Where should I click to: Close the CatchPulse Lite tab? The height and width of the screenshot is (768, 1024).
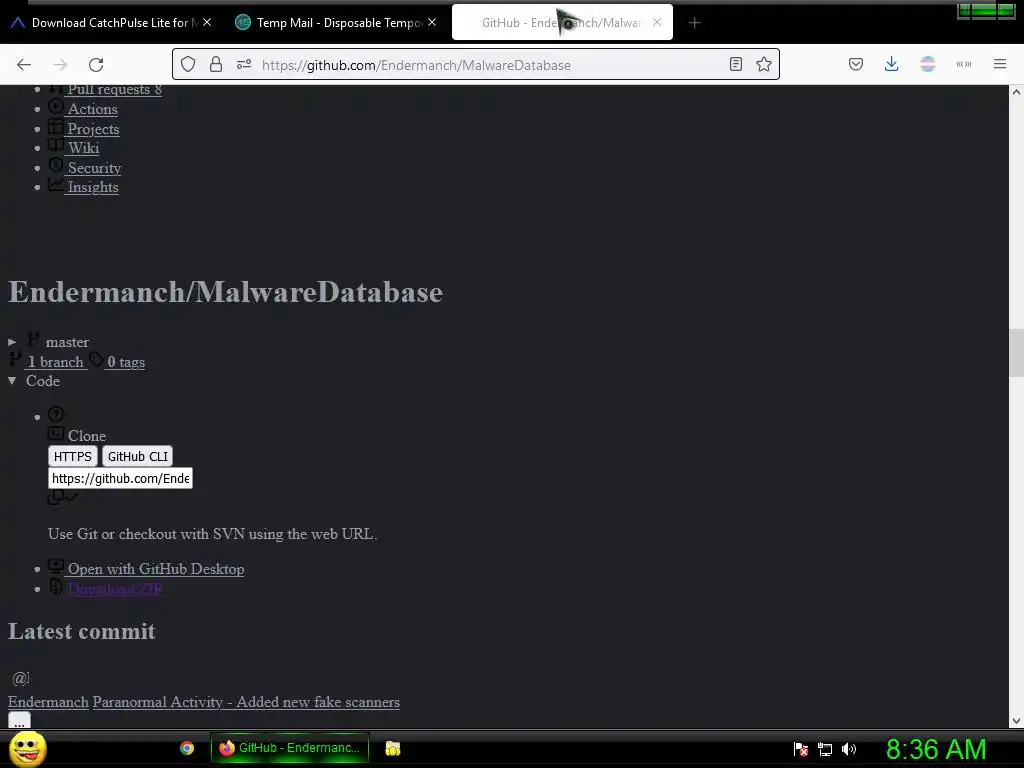click(x=207, y=22)
